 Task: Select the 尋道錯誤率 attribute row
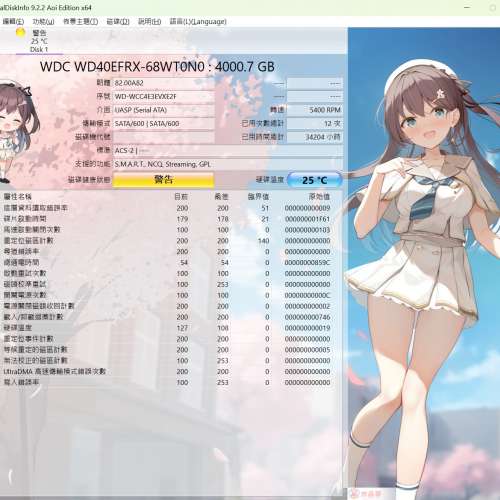click(x=171, y=252)
